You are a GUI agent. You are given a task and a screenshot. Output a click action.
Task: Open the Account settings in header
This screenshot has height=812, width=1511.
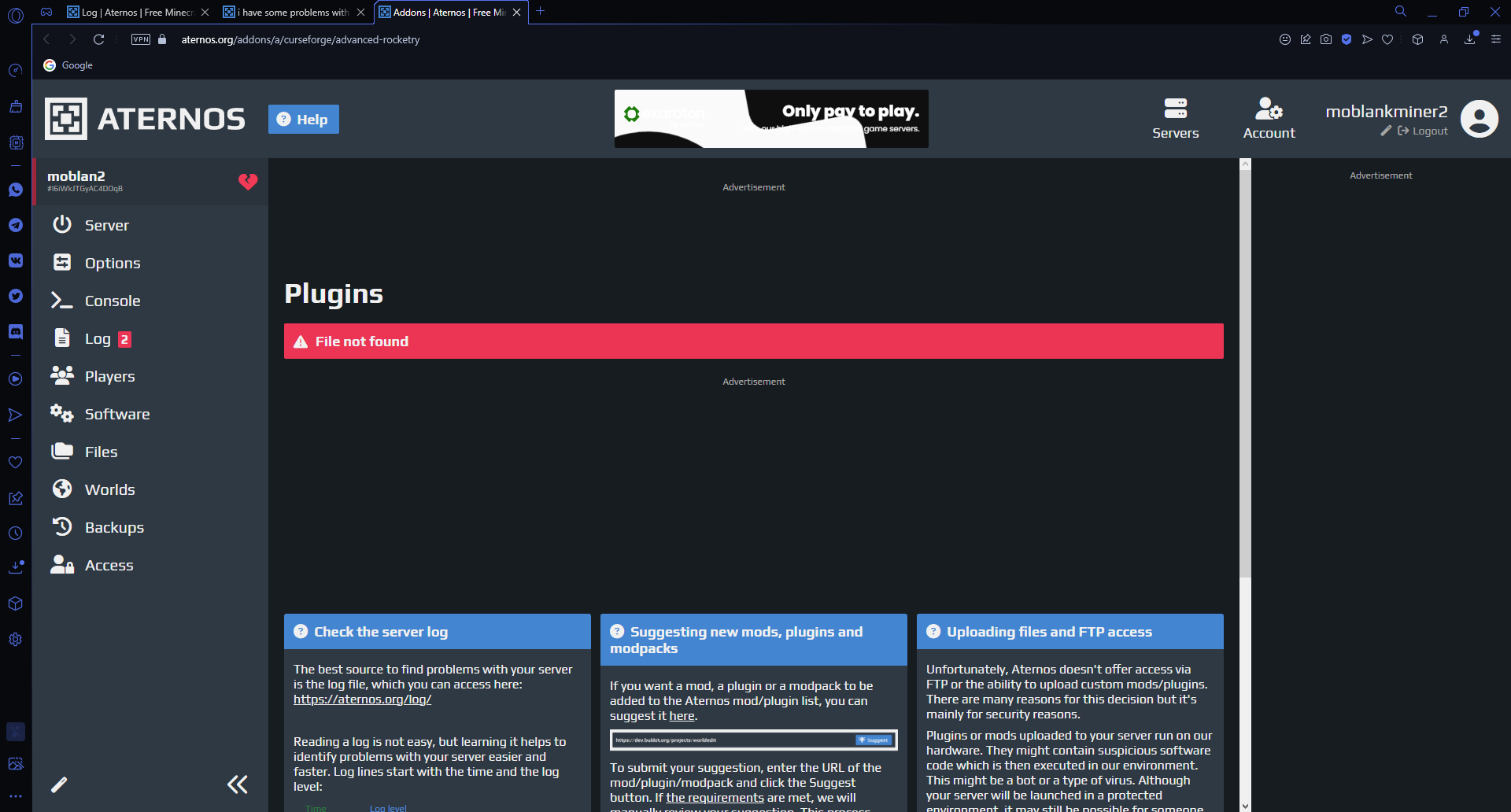click(x=1269, y=119)
